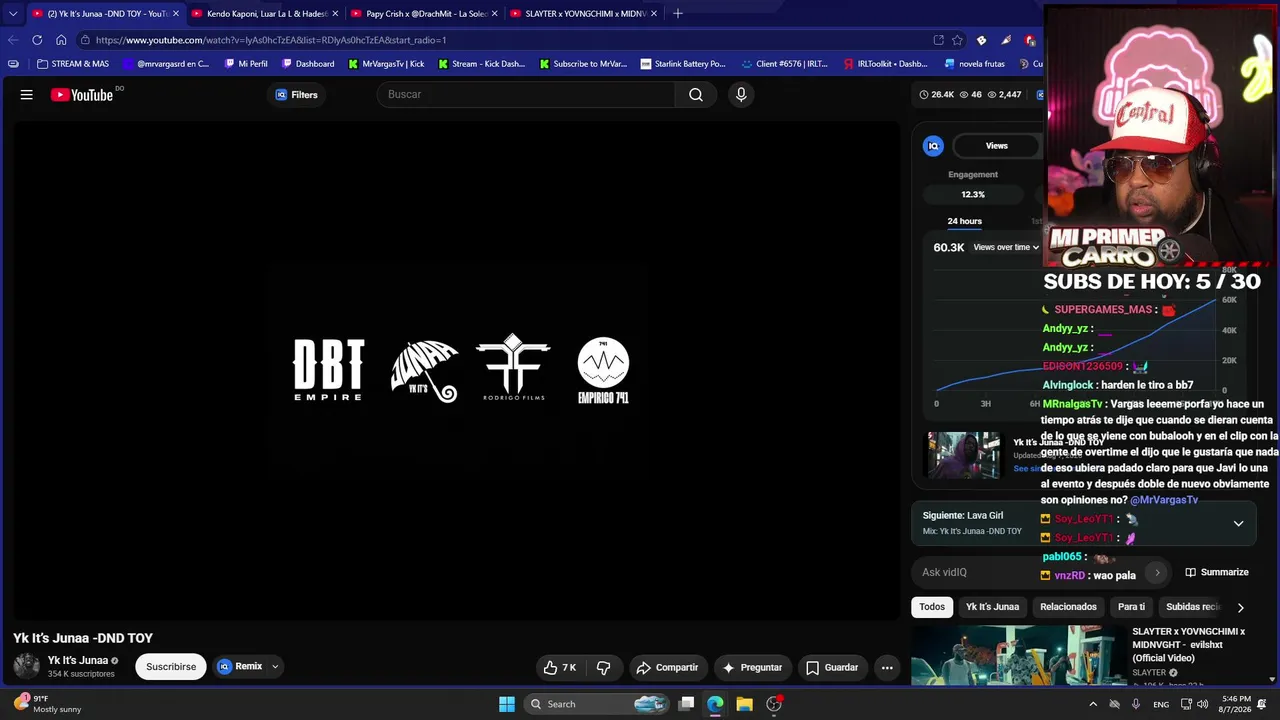Dislike the video with thumbs down
Viewport: 1280px width, 720px height.
(x=603, y=667)
